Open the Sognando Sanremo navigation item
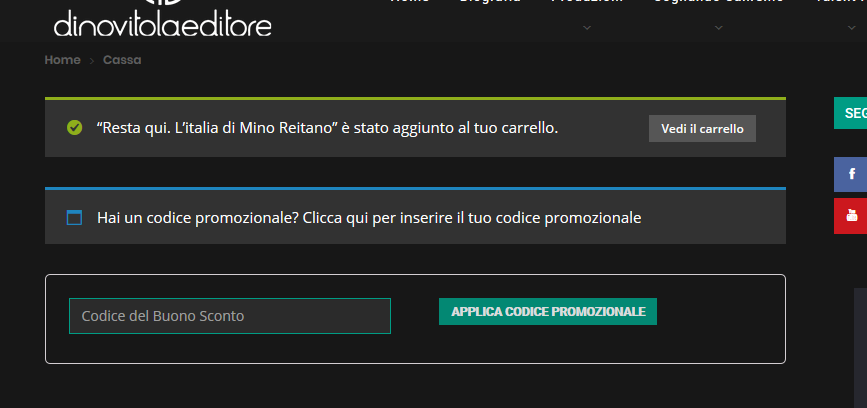 tap(718, 2)
